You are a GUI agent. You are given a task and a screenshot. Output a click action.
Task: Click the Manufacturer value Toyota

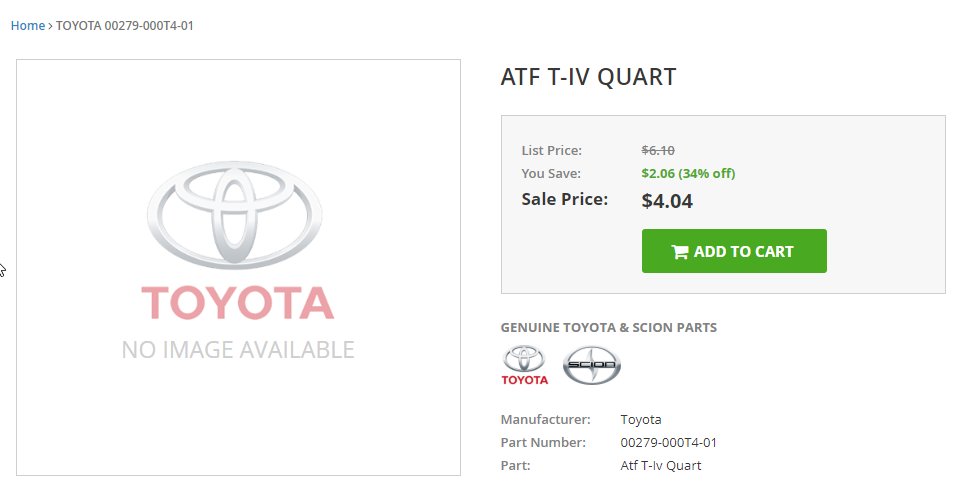pos(641,420)
